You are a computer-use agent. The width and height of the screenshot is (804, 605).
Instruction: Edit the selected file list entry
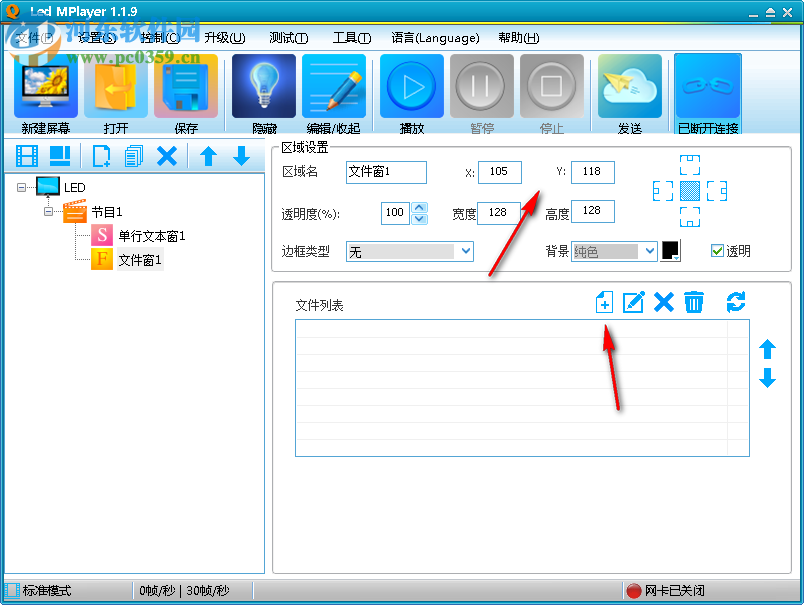[x=633, y=302]
